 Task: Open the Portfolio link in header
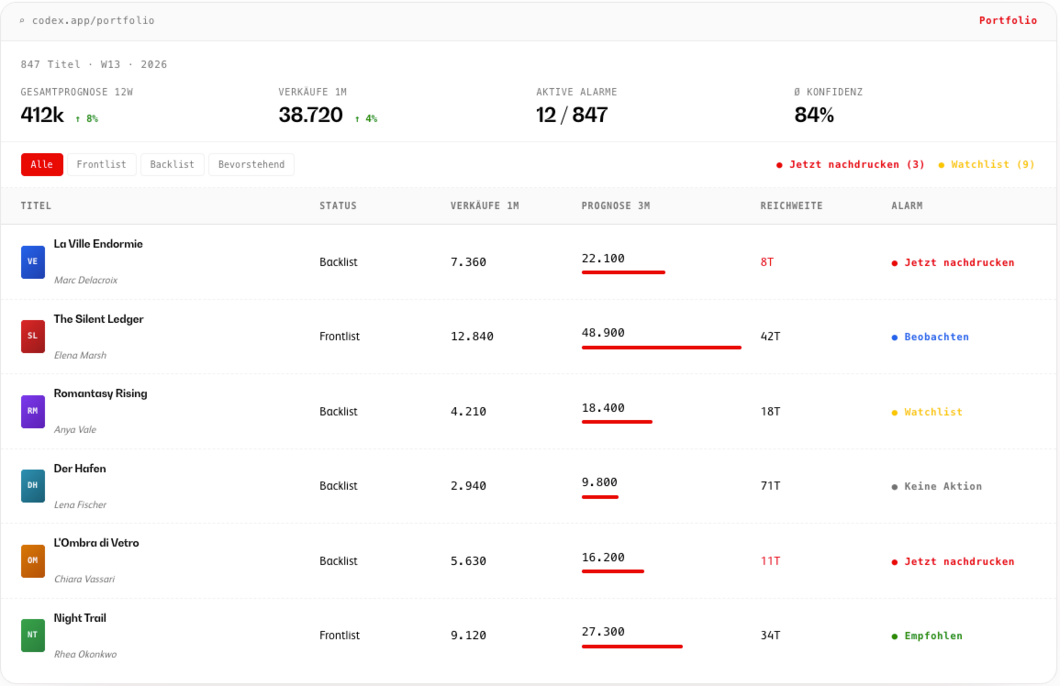(x=1008, y=20)
